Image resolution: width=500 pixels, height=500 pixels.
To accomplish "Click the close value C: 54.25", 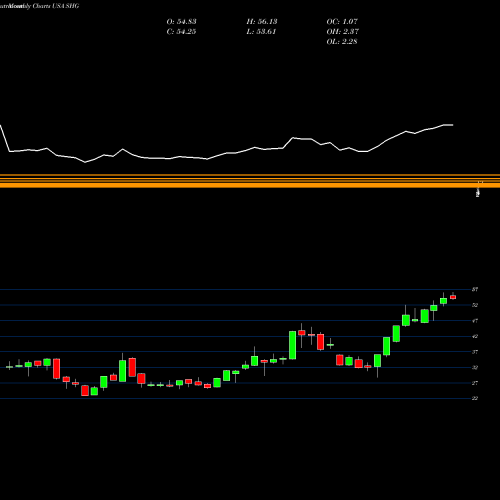I will pyautogui.click(x=181, y=32).
